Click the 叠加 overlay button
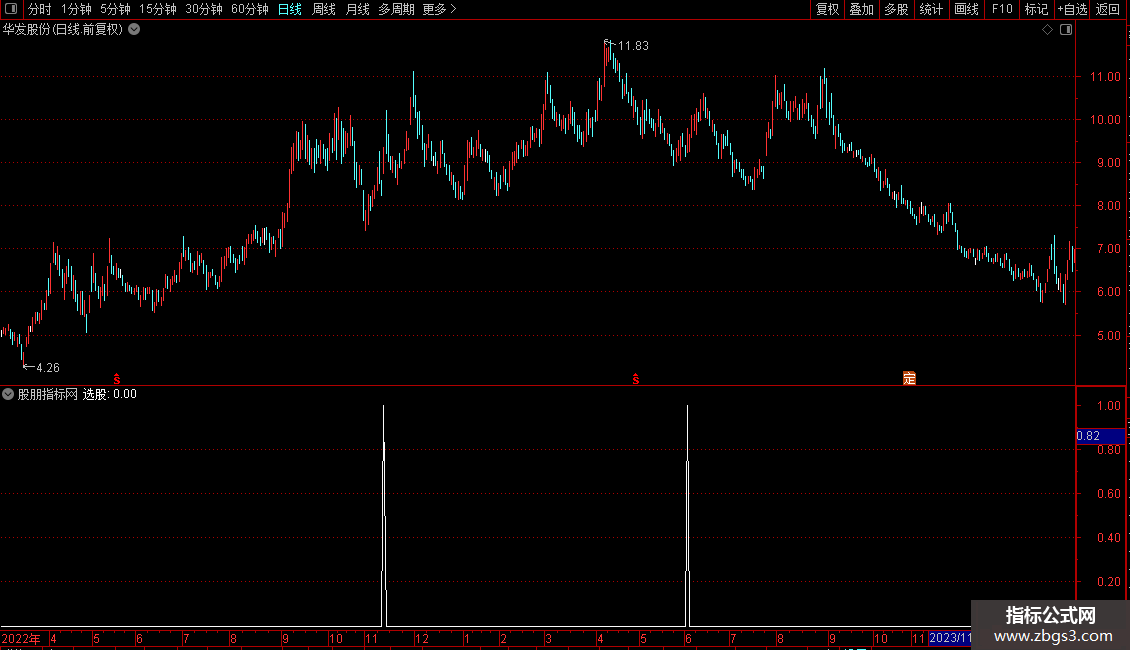Image resolution: width=1130 pixels, height=650 pixels. click(x=861, y=9)
